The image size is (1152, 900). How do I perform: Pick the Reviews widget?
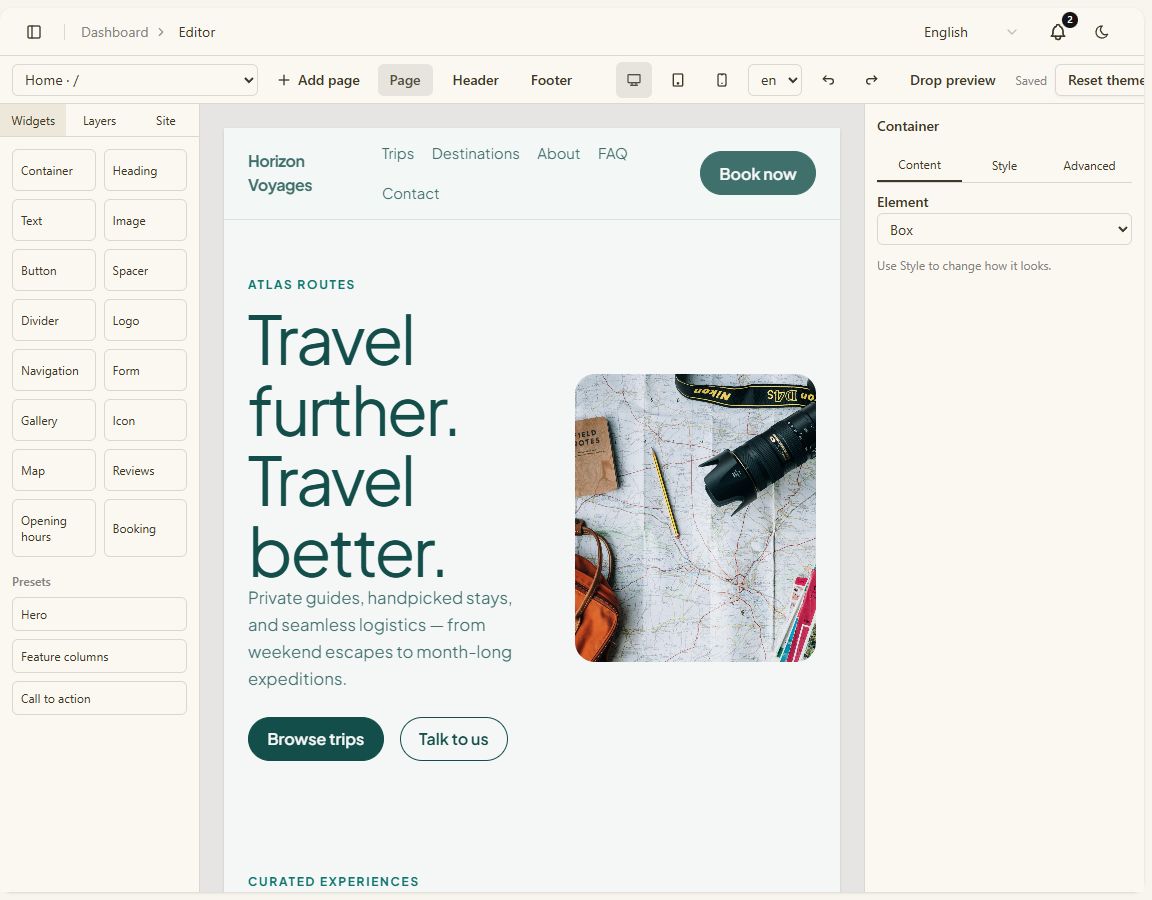tap(145, 470)
